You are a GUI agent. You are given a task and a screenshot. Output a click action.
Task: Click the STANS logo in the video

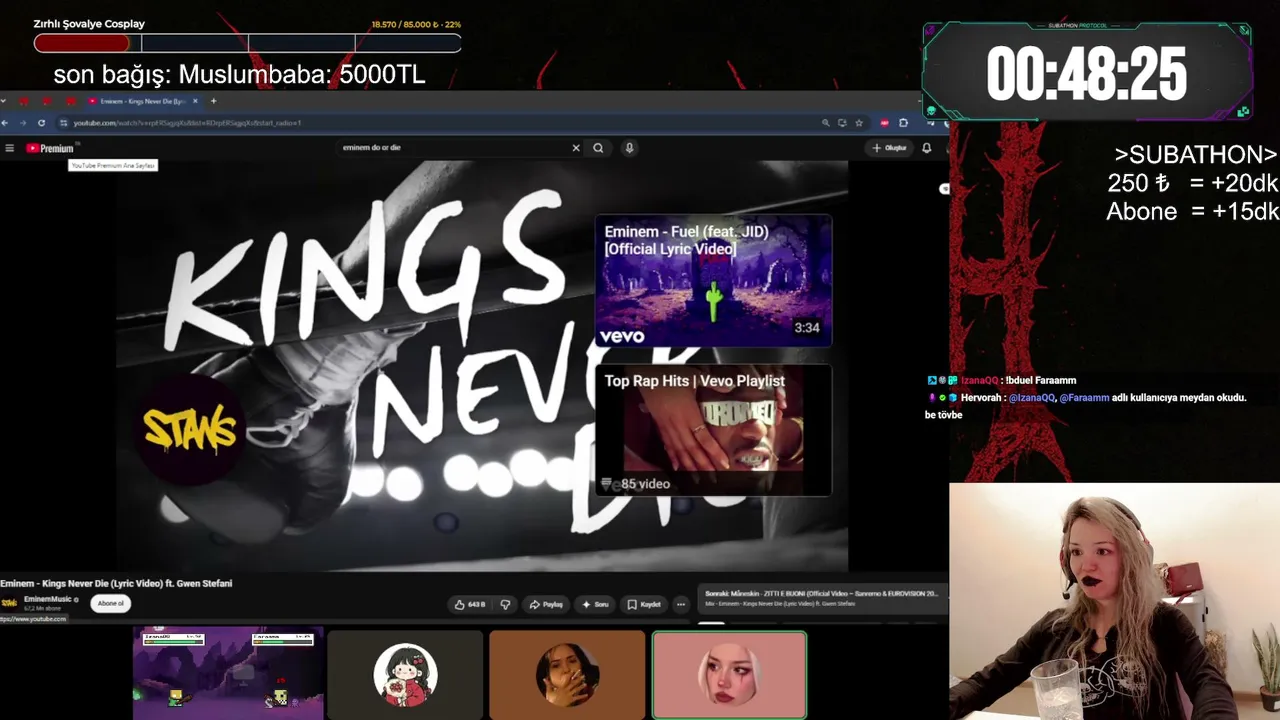(x=190, y=430)
